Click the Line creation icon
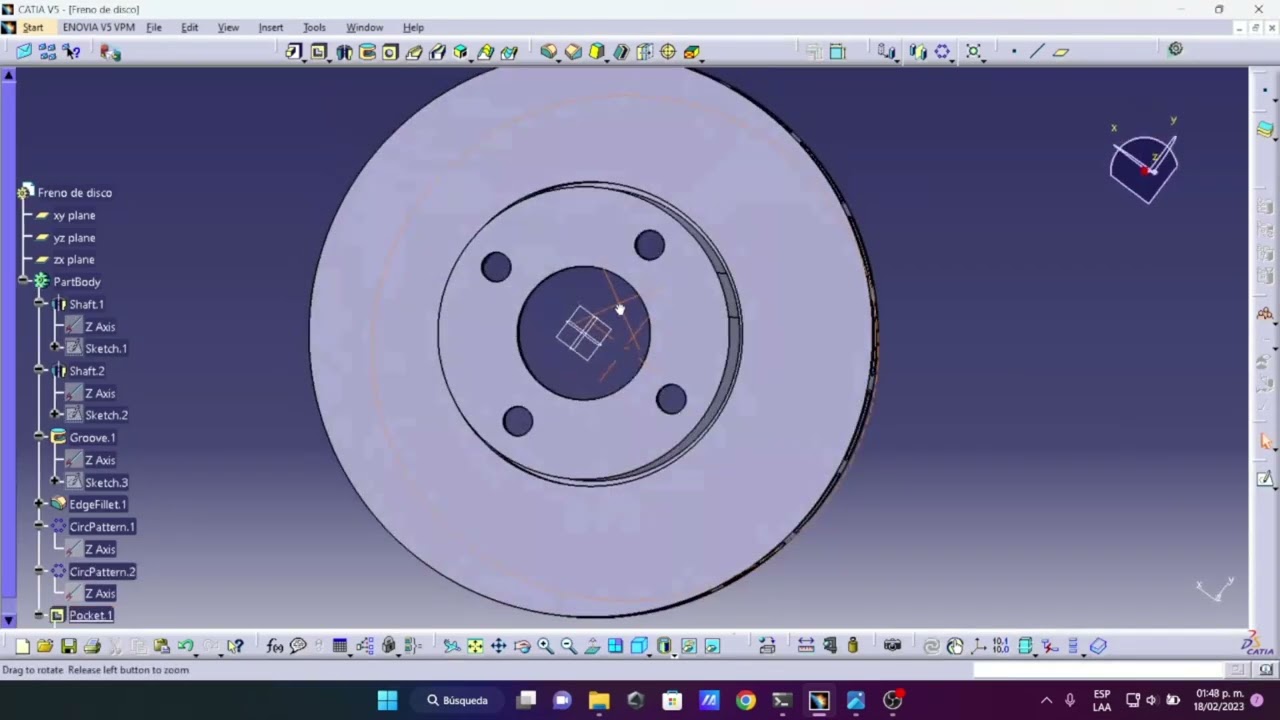 (1037, 52)
